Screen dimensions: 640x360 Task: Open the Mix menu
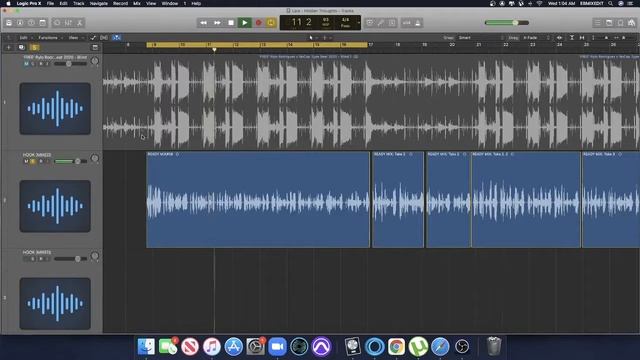pos(137,3)
